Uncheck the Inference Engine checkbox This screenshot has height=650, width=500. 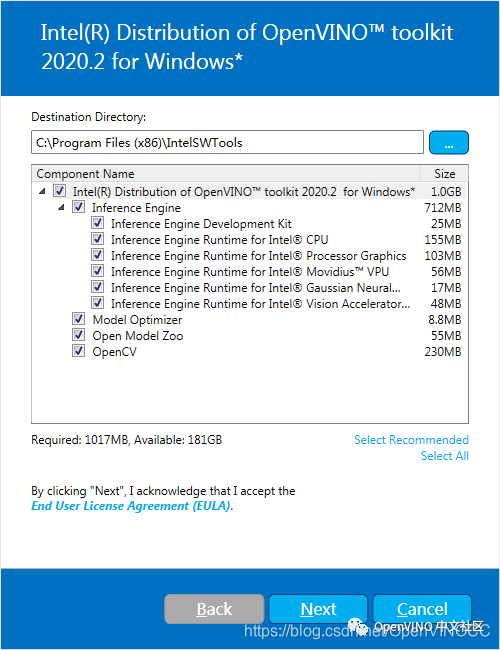[79, 207]
